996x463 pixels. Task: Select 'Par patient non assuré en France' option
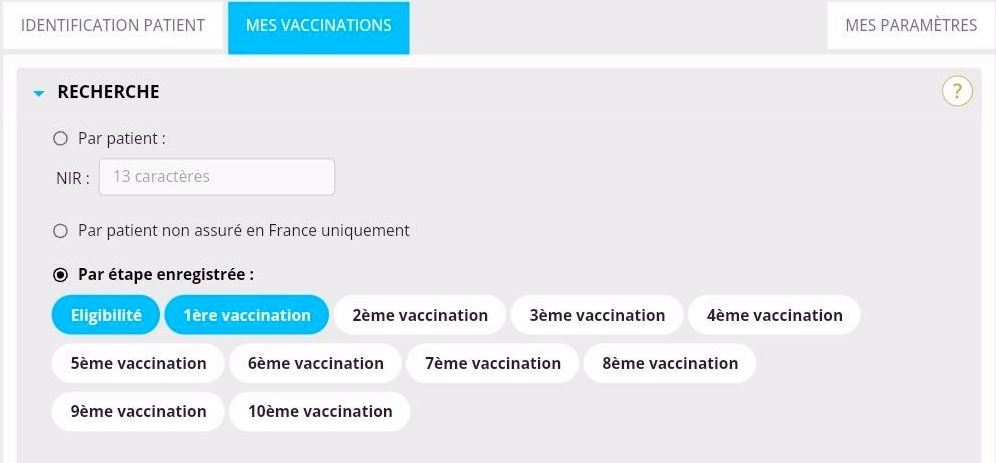pyautogui.click(x=60, y=231)
